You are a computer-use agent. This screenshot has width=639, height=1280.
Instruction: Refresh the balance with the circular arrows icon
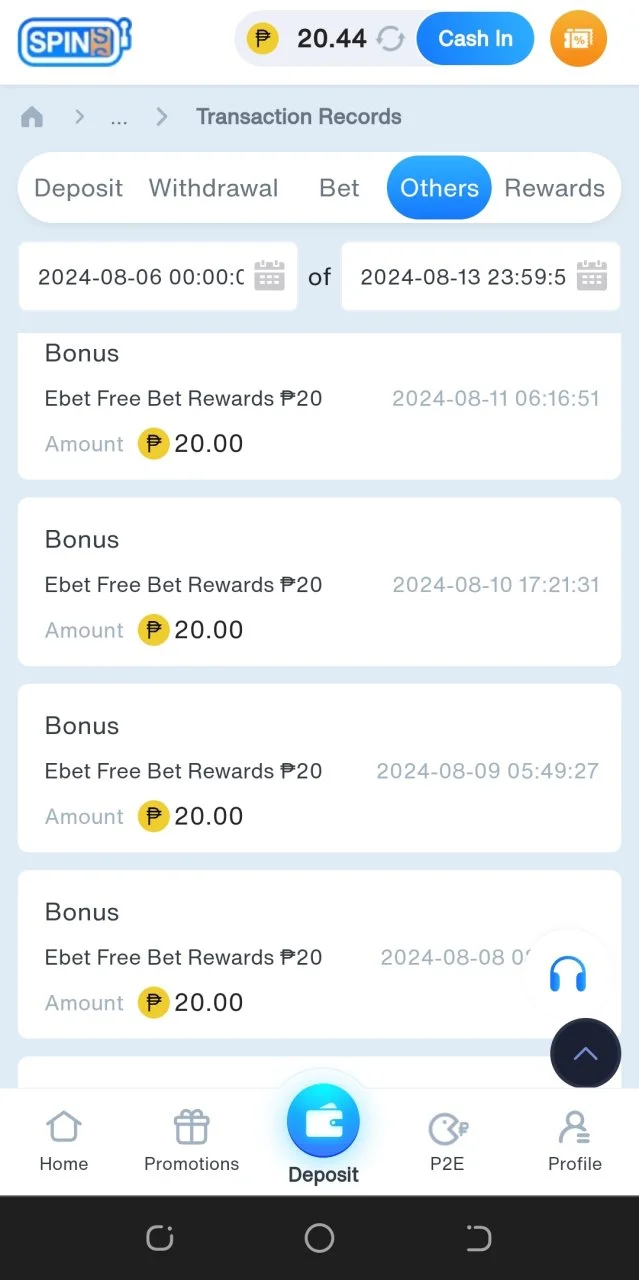point(390,39)
